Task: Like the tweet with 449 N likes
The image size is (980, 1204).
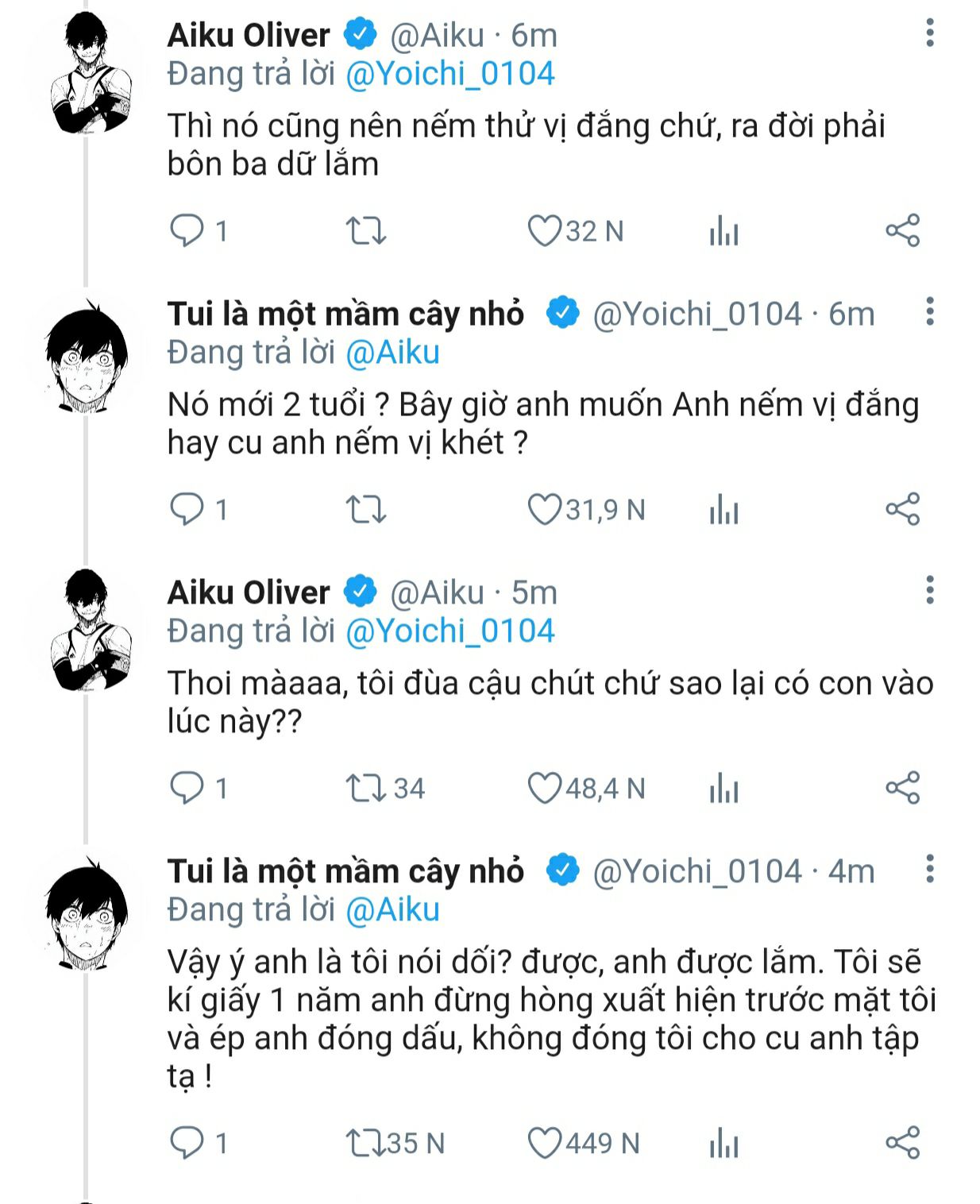Action: [x=545, y=1144]
